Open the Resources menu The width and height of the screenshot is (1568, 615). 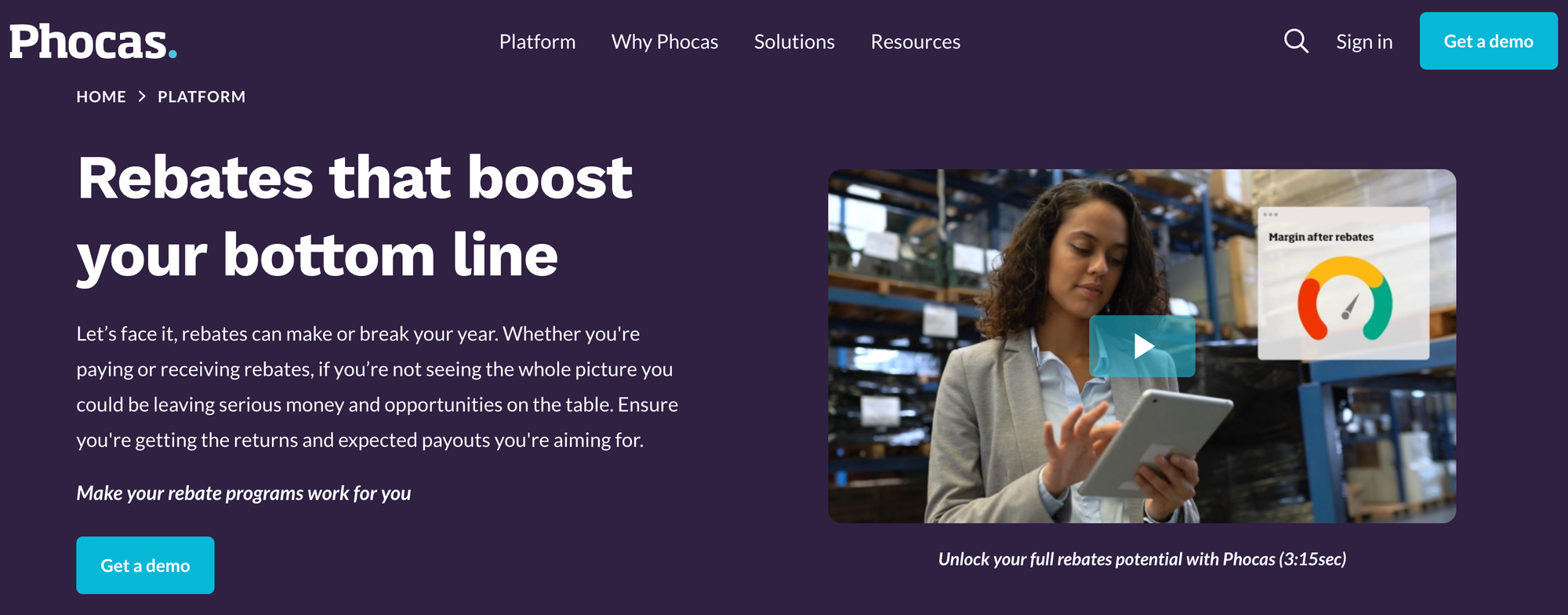pos(916,42)
